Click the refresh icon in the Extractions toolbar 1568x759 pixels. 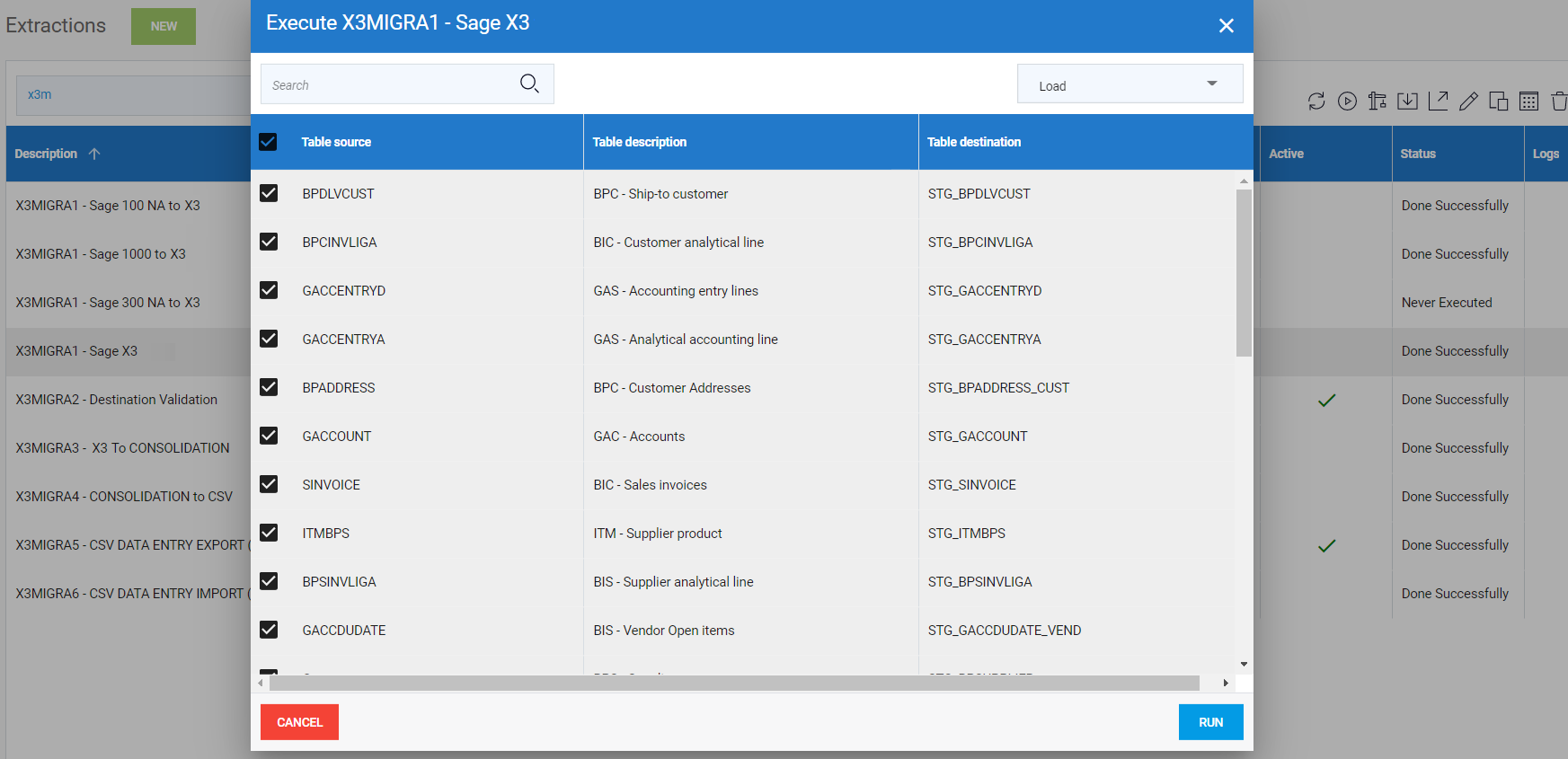[1316, 101]
